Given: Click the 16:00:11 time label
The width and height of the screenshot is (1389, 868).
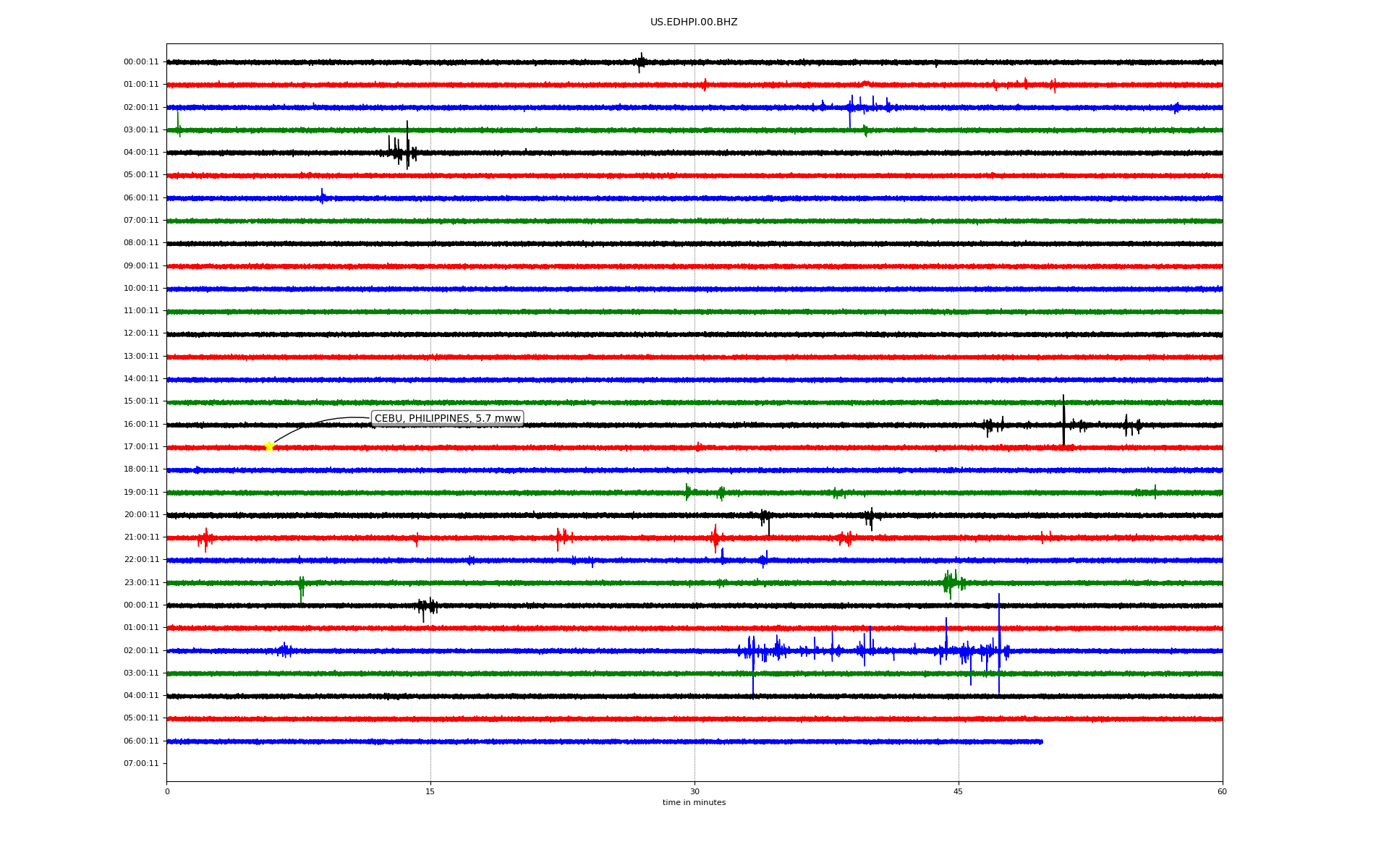Looking at the screenshot, I should tap(141, 424).
